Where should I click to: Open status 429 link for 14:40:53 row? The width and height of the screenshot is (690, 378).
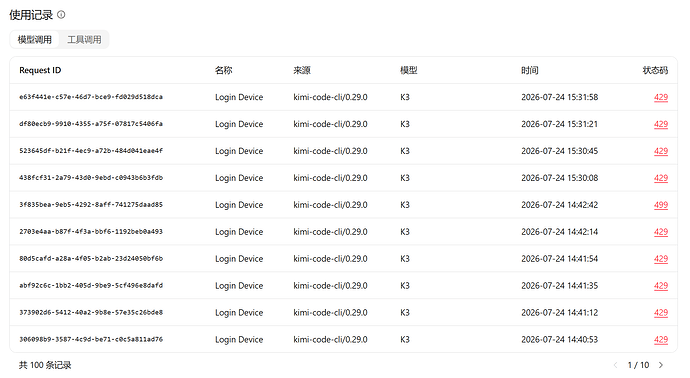661,339
